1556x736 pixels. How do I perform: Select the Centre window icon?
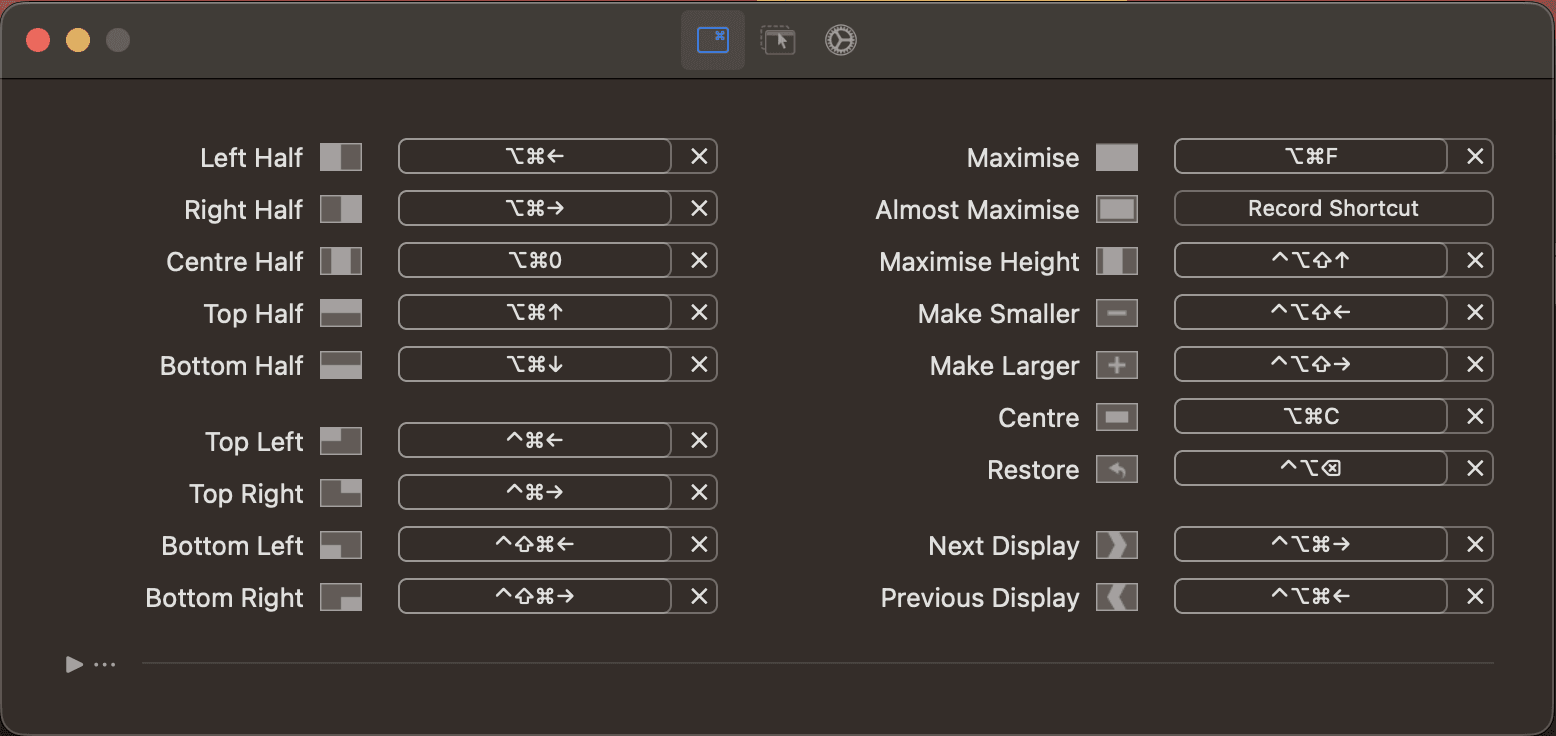[x=1117, y=417]
